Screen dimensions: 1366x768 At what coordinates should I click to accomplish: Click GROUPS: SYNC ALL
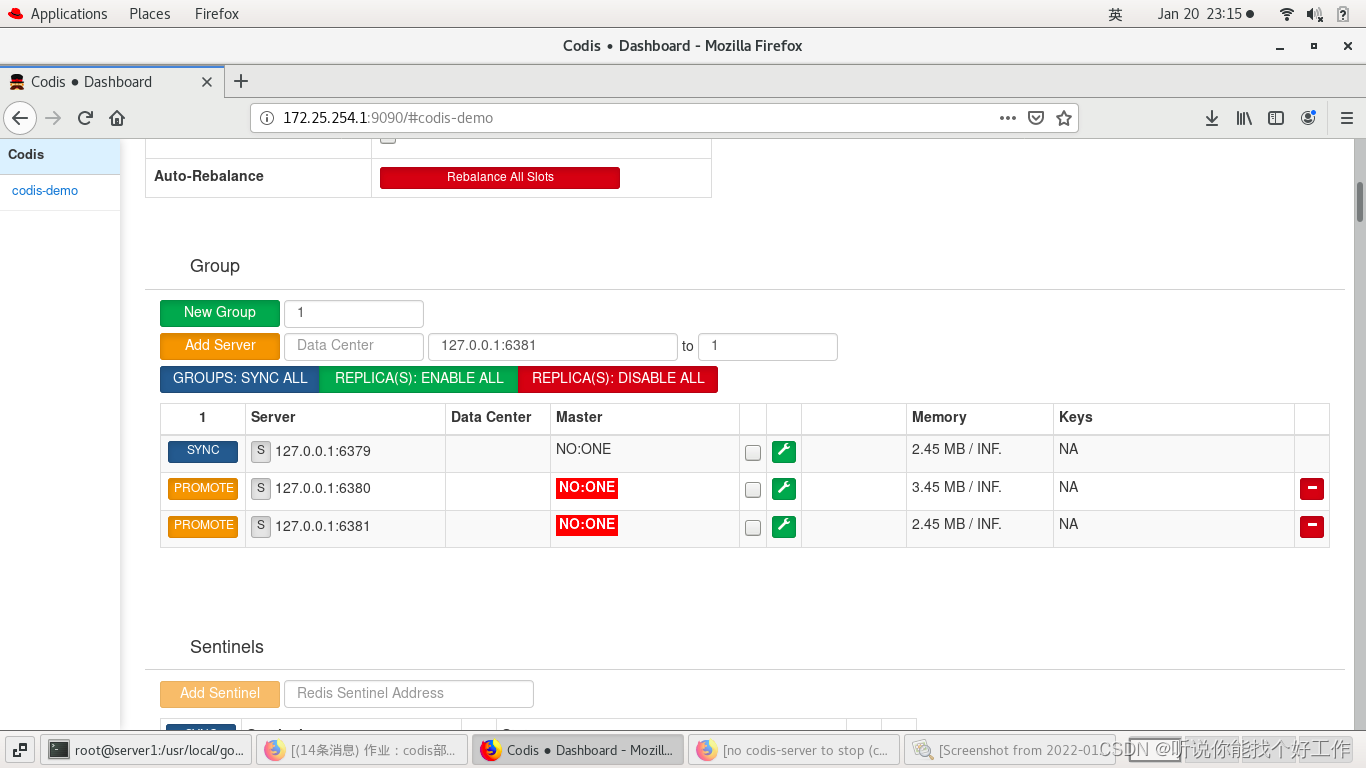pyautogui.click(x=240, y=379)
